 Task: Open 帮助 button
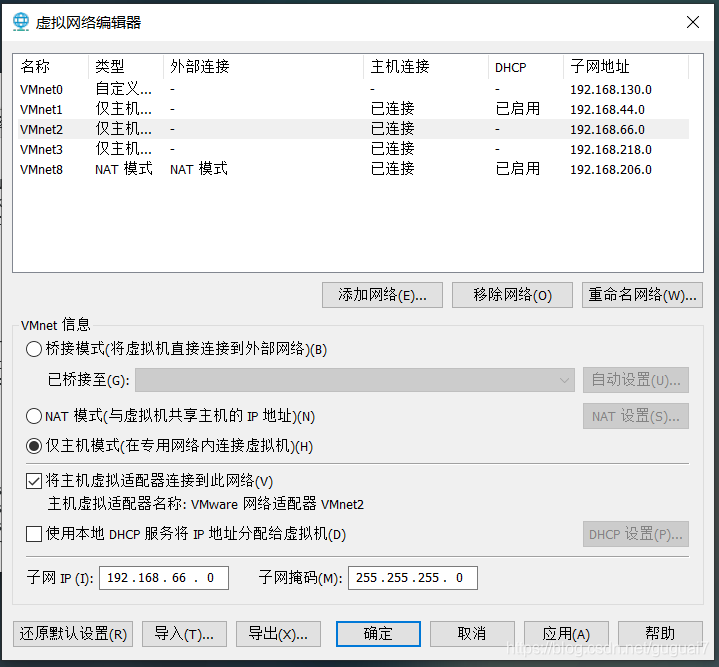(660, 634)
